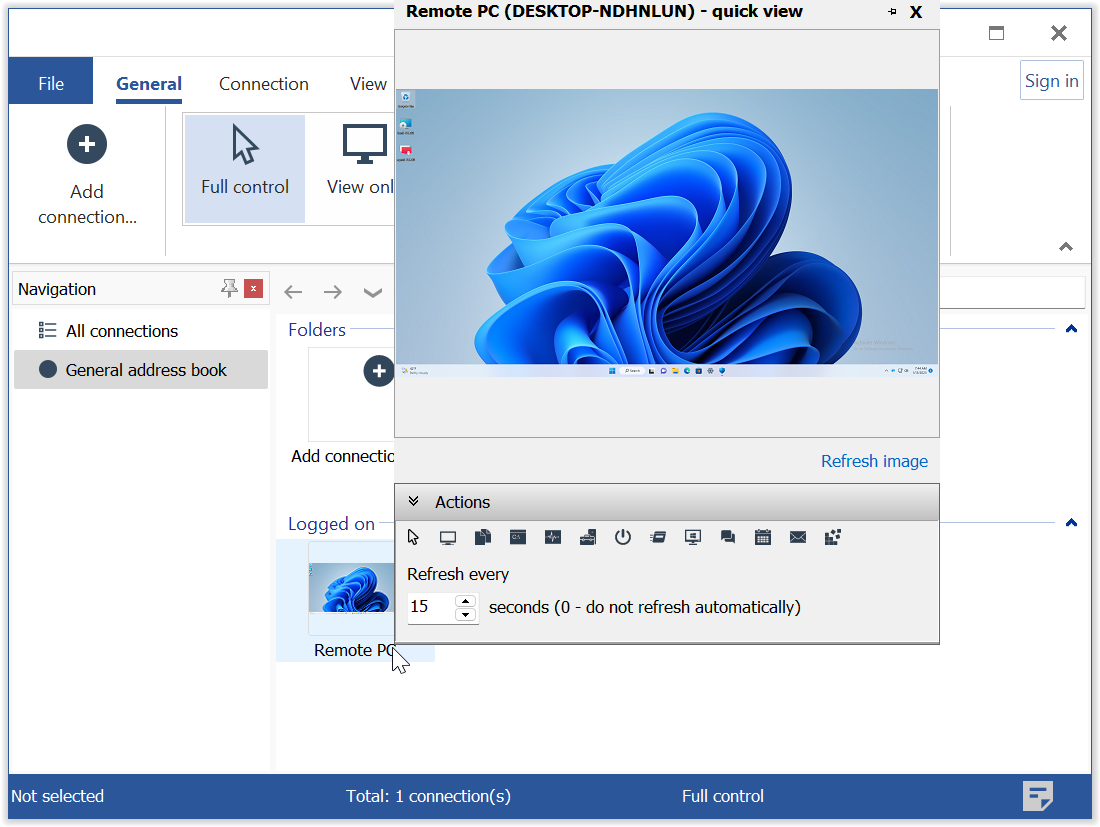Image resolution: width=1100 pixels, height=827 pixels.
Task: Collapse the Actions section
Action: coord(414,501)
